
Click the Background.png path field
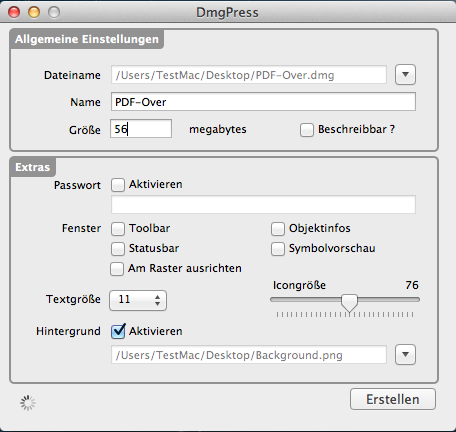pyautogui.click(x=249, y=355)
